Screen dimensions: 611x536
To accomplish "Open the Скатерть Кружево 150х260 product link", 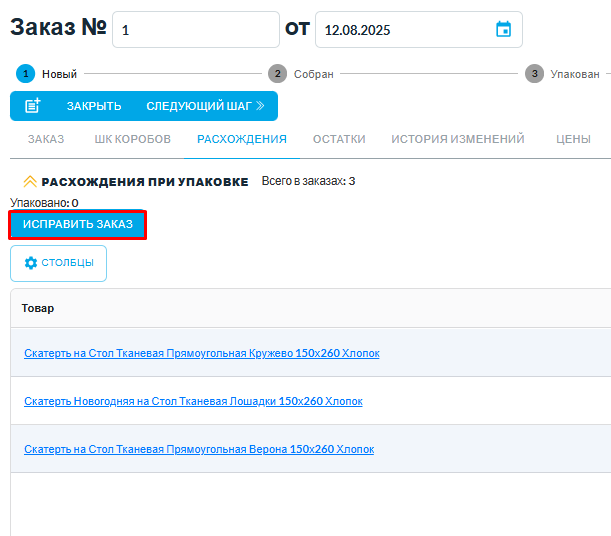I will pyautogui.click(x=202, y=353).
